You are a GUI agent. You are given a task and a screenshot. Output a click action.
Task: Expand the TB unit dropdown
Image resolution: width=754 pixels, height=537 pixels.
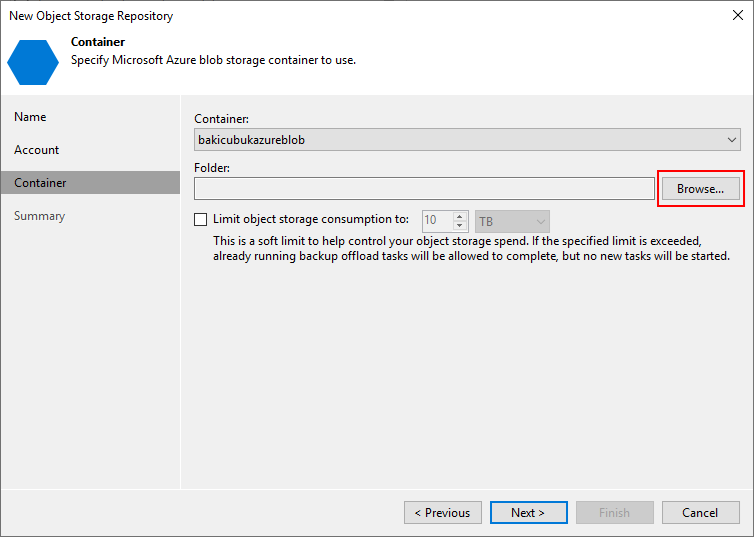(x=513, y=221)
